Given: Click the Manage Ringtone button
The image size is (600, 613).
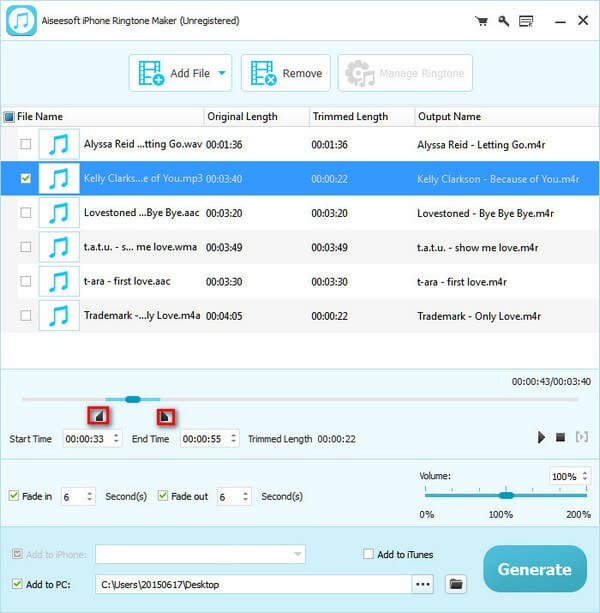Looking at the screenshot, I should [x=405, y=73].
